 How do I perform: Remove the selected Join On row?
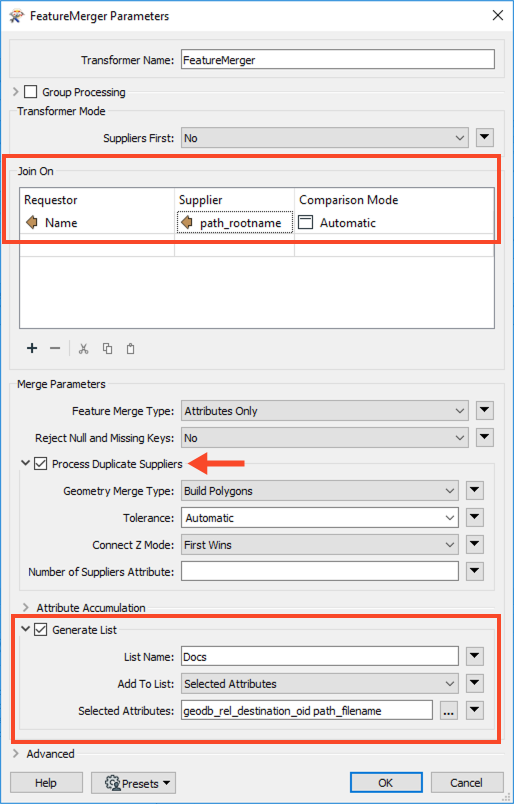pos(55,349)
